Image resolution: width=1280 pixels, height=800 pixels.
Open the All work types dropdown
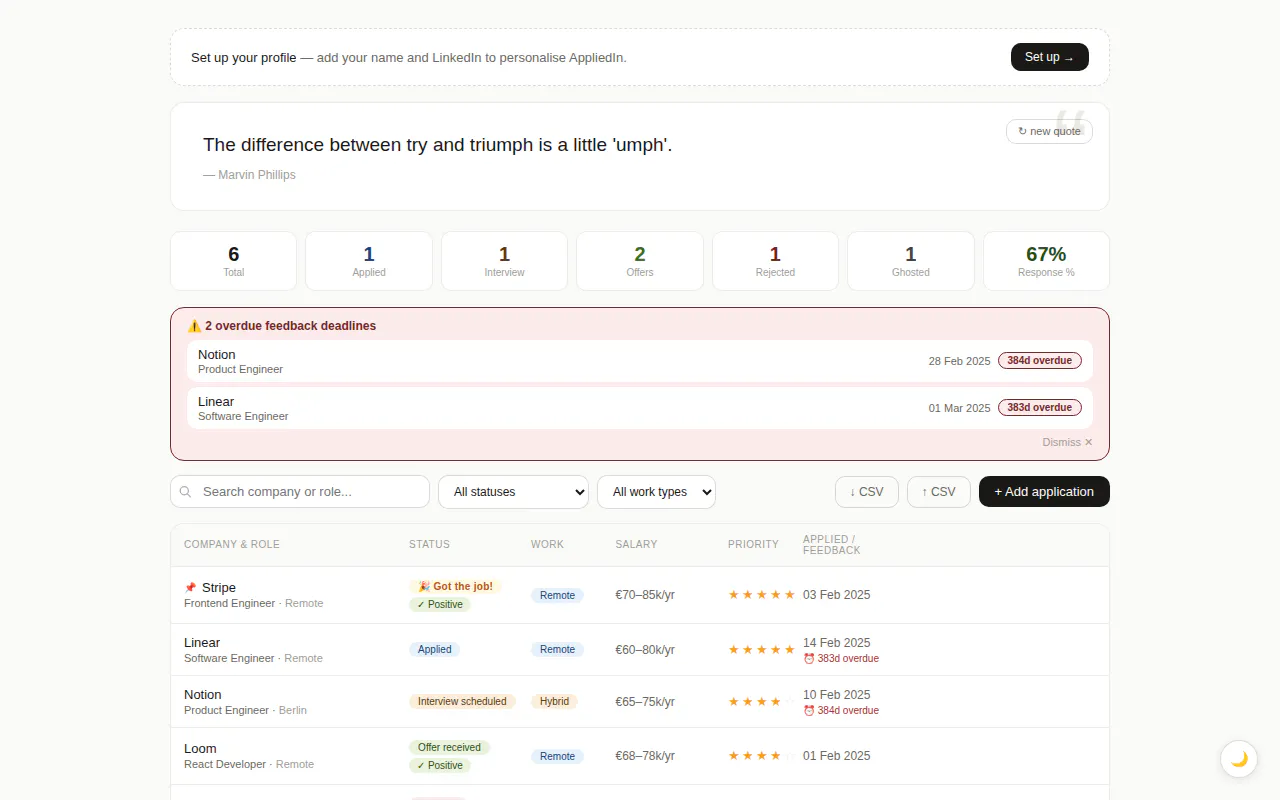[x=656, y=492]
